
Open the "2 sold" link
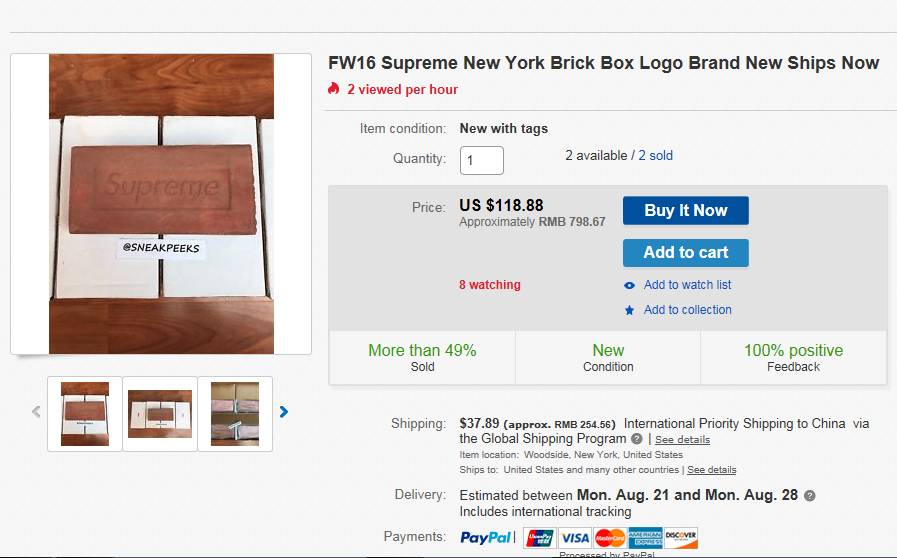(x=656, y=155)
